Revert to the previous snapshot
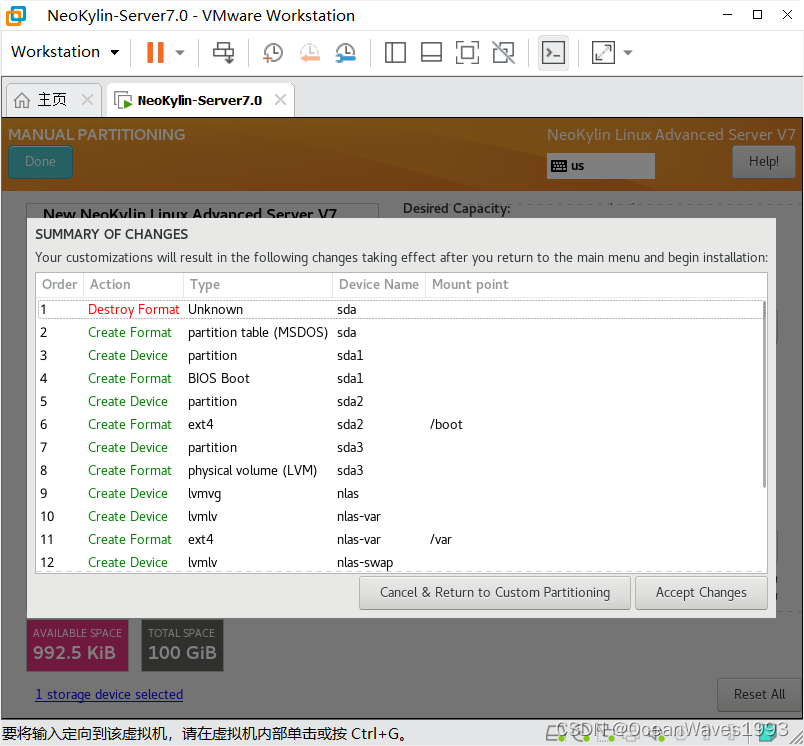 309,52
